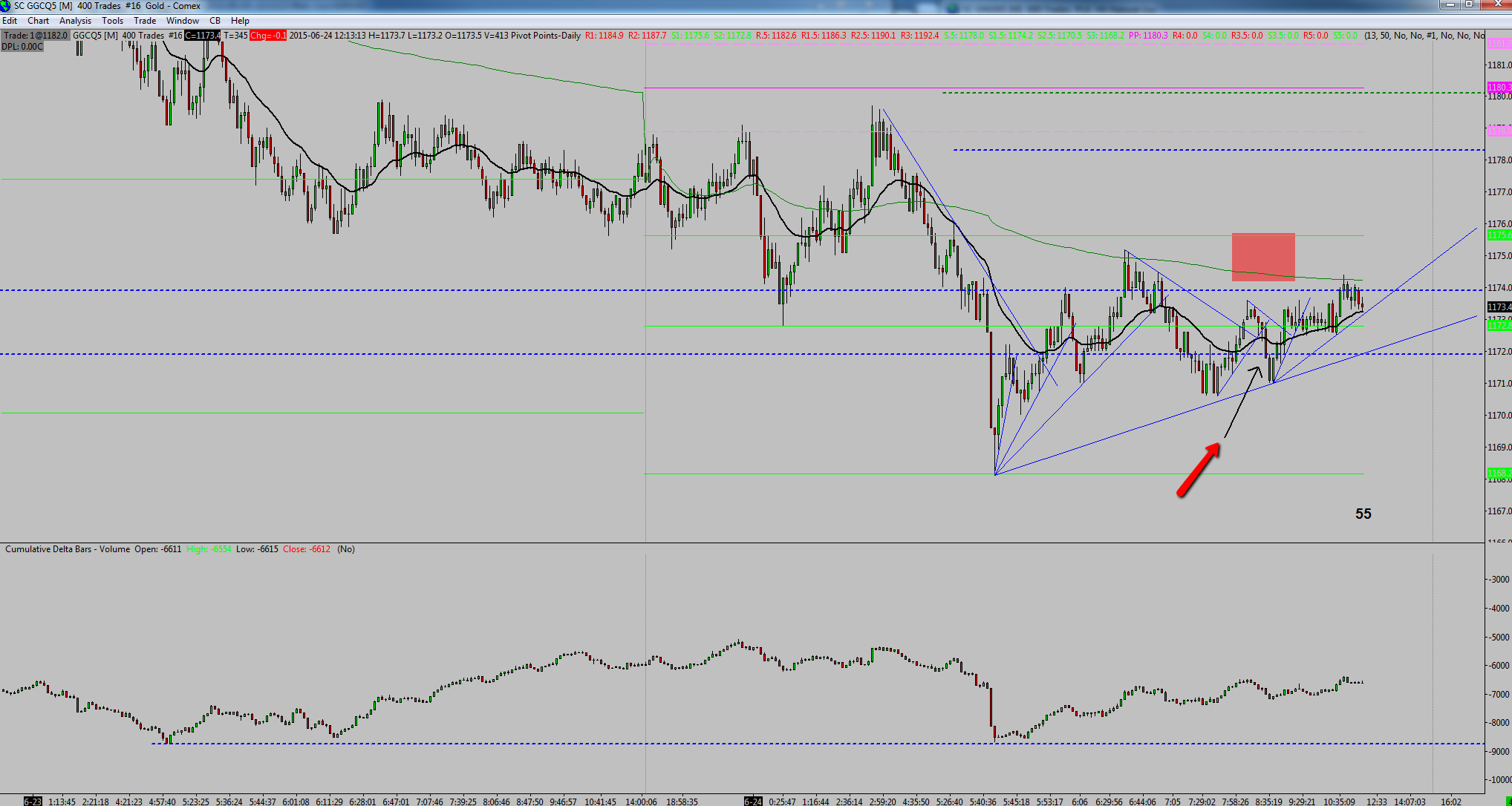Viewport: 1512px width, 806px height.
Task: Open the Trade menu
Action: tap(145, 21)
